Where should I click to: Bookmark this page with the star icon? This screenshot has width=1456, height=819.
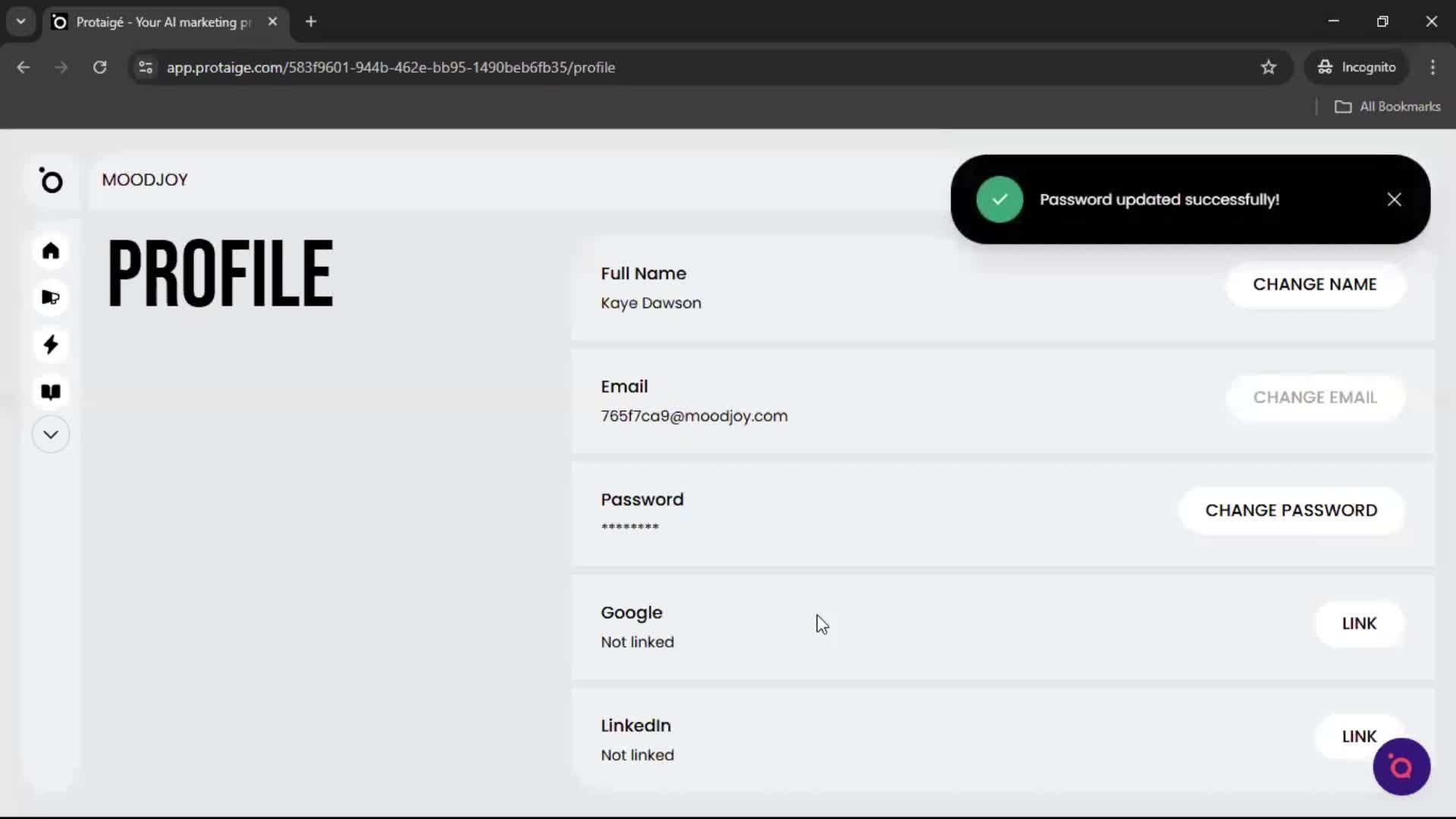click(1269, 67)
